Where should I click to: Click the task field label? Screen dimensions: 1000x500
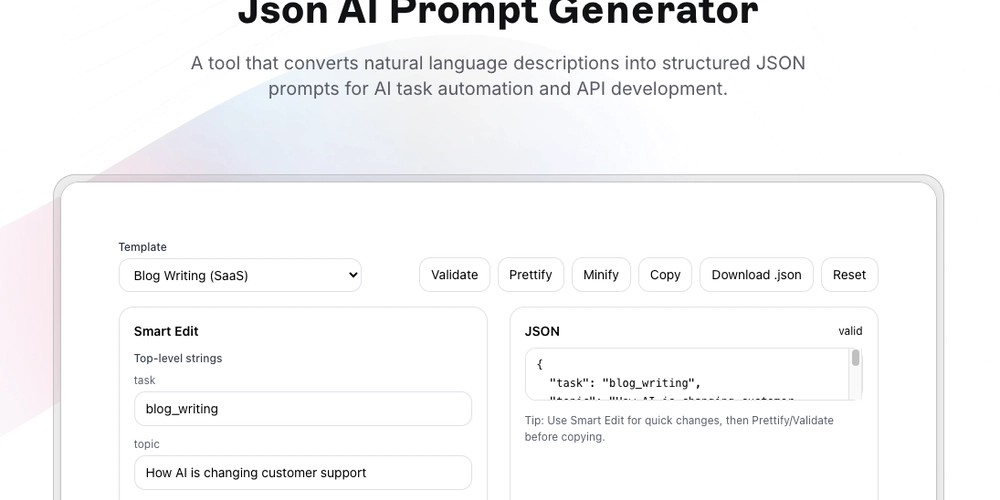click(145, 380)
